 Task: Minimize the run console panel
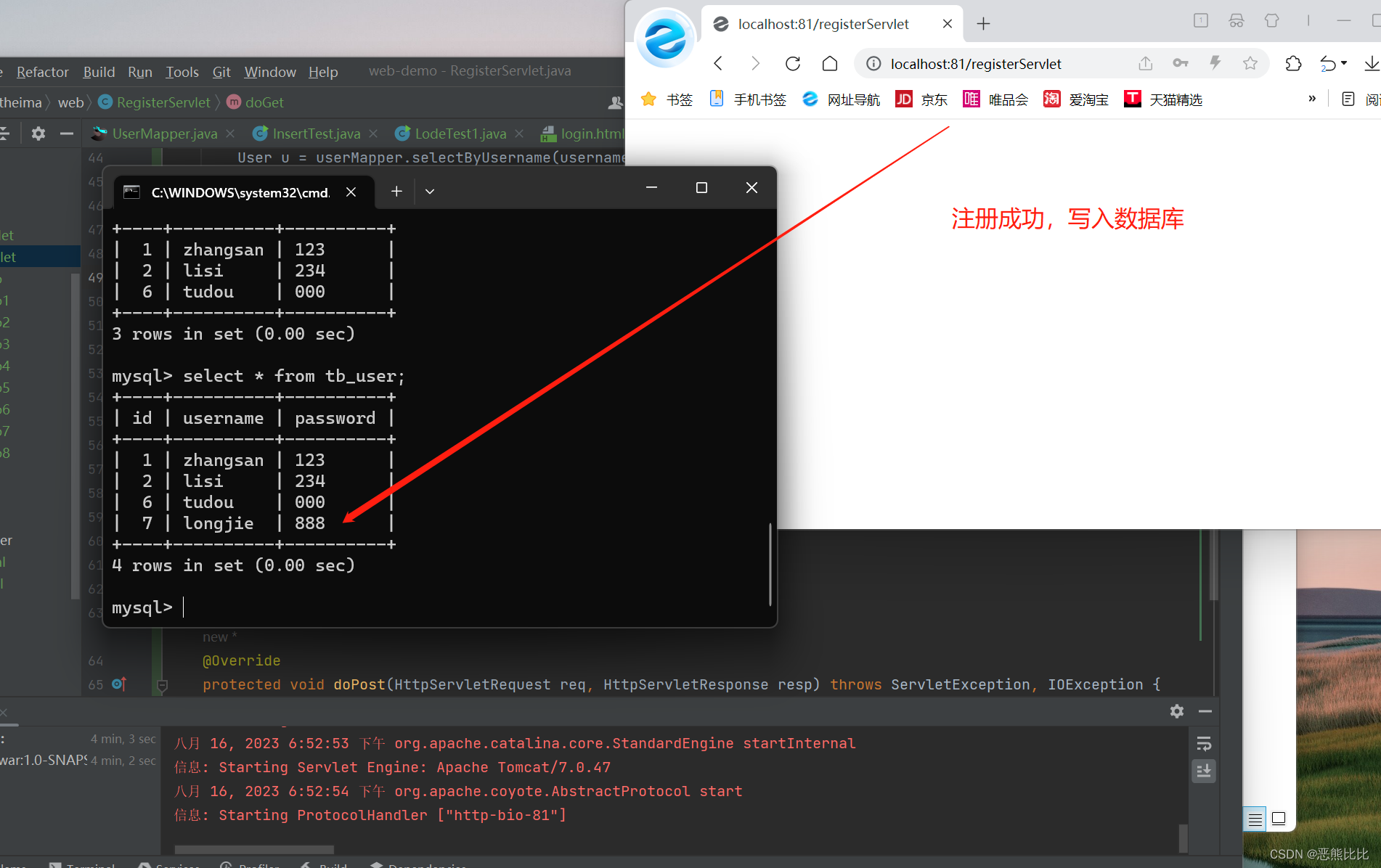[x=1205, y=711]
